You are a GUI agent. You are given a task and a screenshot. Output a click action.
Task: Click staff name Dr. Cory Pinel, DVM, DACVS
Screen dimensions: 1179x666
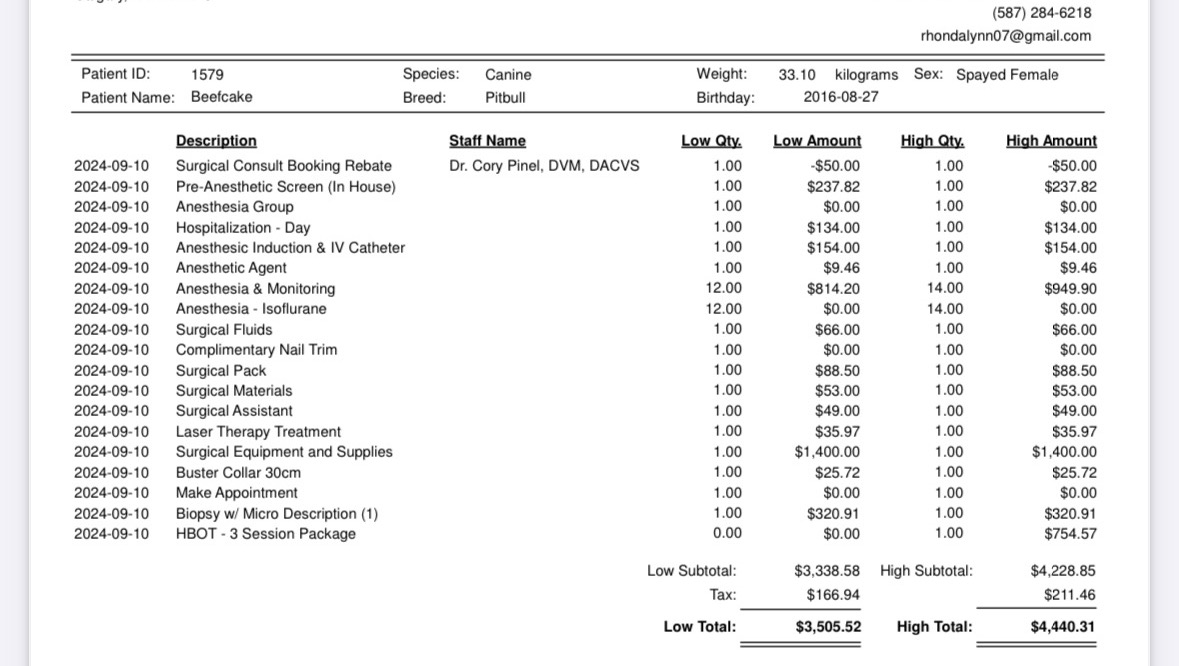pyautogui.click(x=544, y=165)
